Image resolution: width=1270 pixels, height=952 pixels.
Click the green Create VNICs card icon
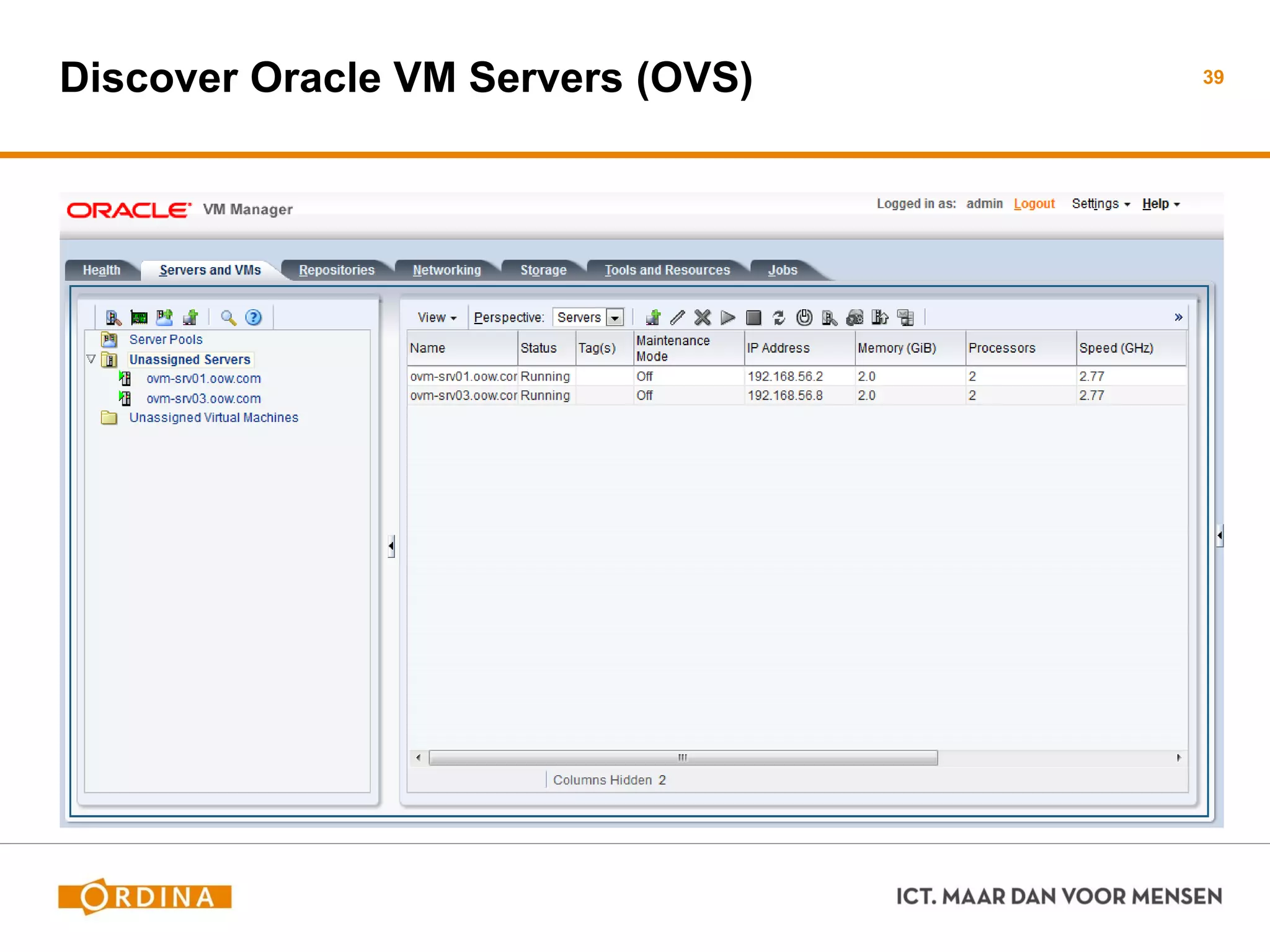click(139, 318)
